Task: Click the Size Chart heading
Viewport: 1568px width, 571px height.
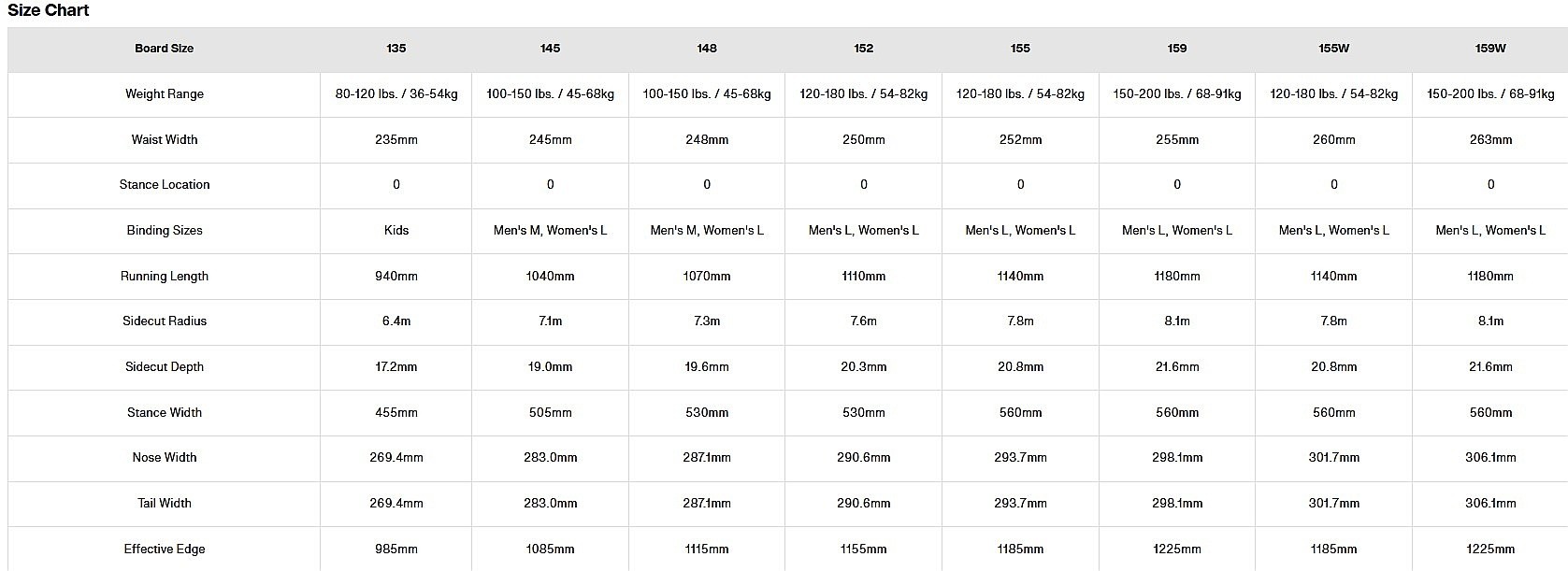Action: (49, 10)
